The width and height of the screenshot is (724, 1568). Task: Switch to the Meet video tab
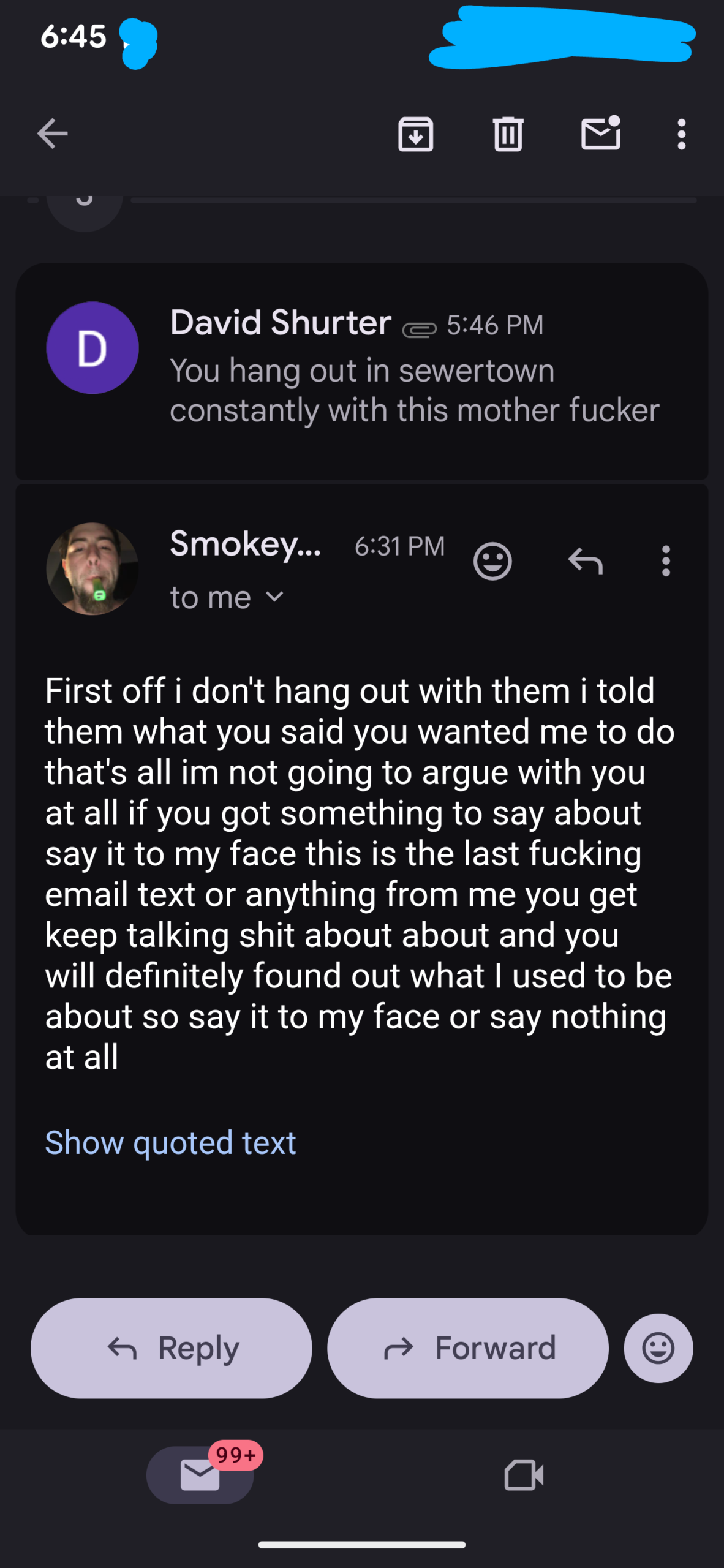pos(524,1475)
